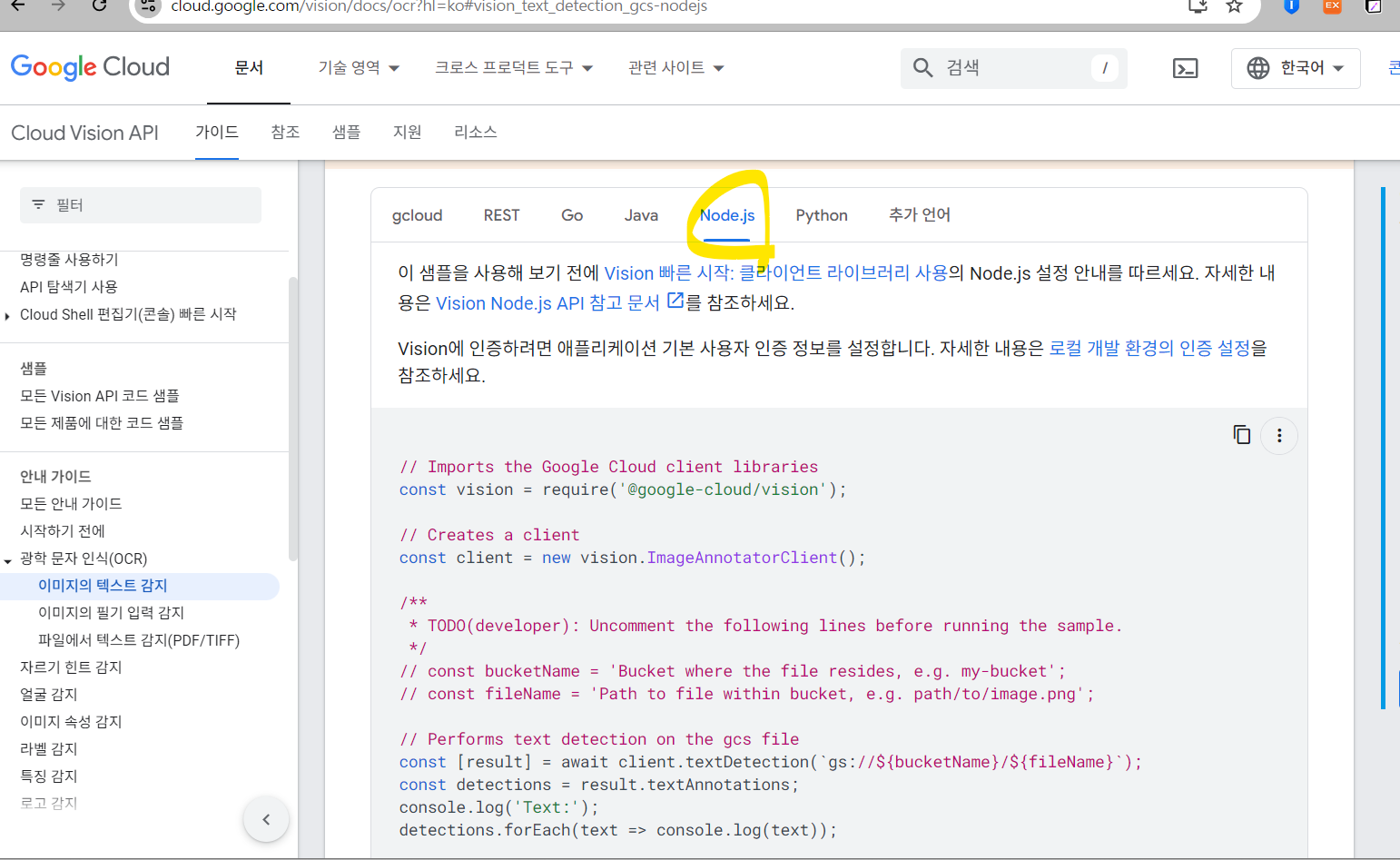The height and width of the screenshot is (860, 1400).
Task: Open 파일에서 텍스트 감지(PDF/TIFF)
Action: [x=139, y=640]
